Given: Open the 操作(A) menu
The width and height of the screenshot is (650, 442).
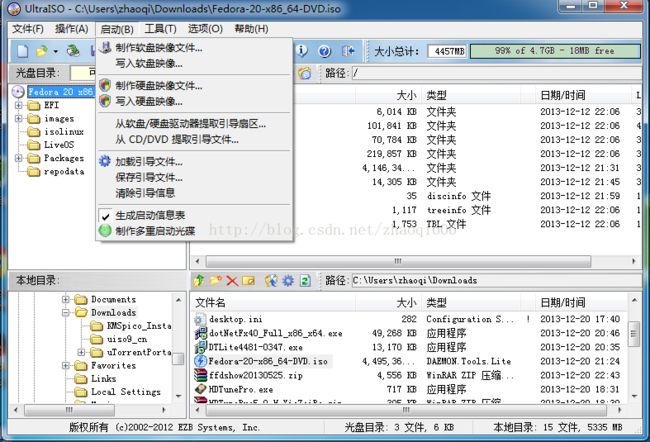Looking at the screenshot, I should (x=72, y=29).
